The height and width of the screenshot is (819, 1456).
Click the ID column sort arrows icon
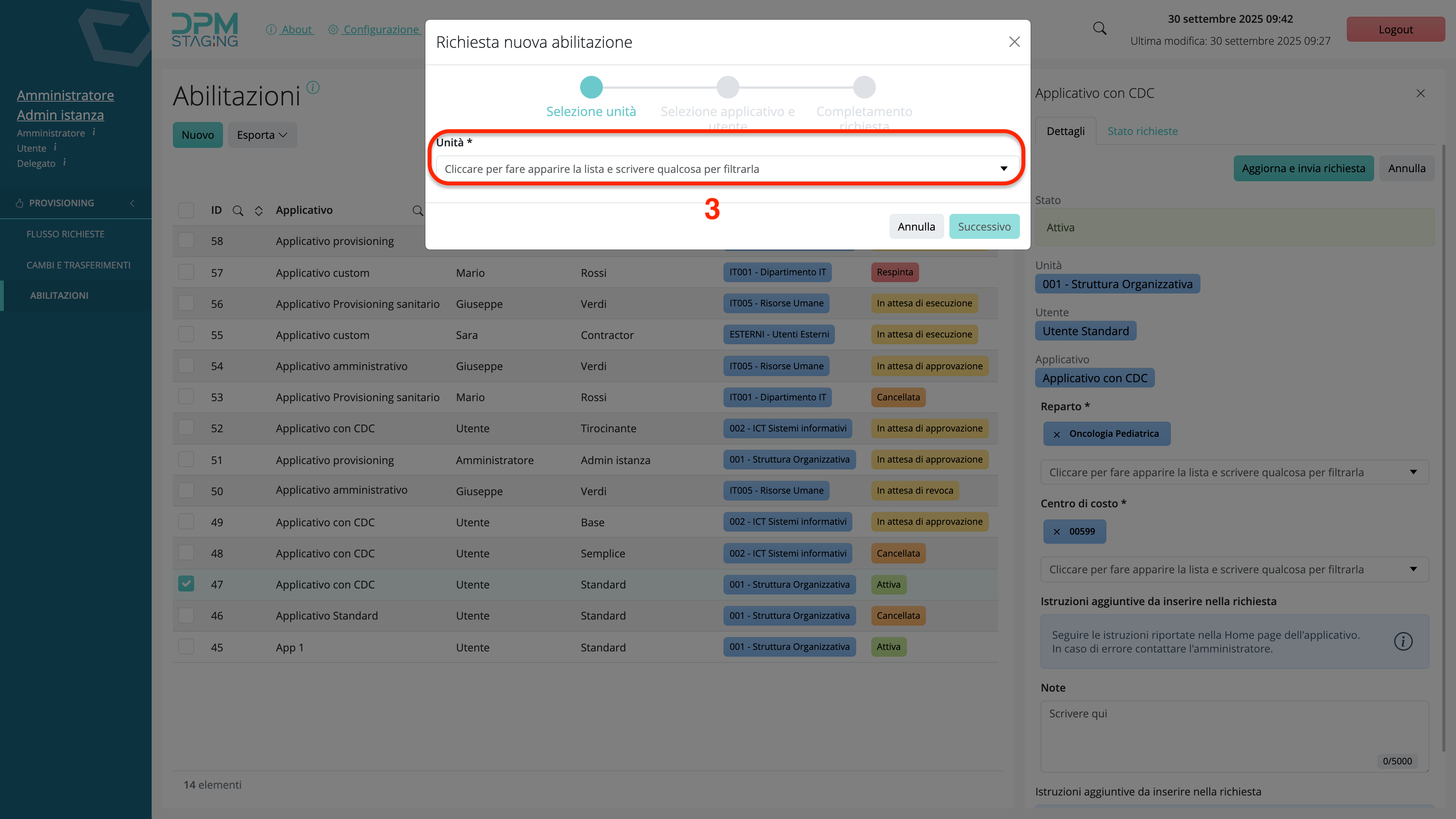258,211
